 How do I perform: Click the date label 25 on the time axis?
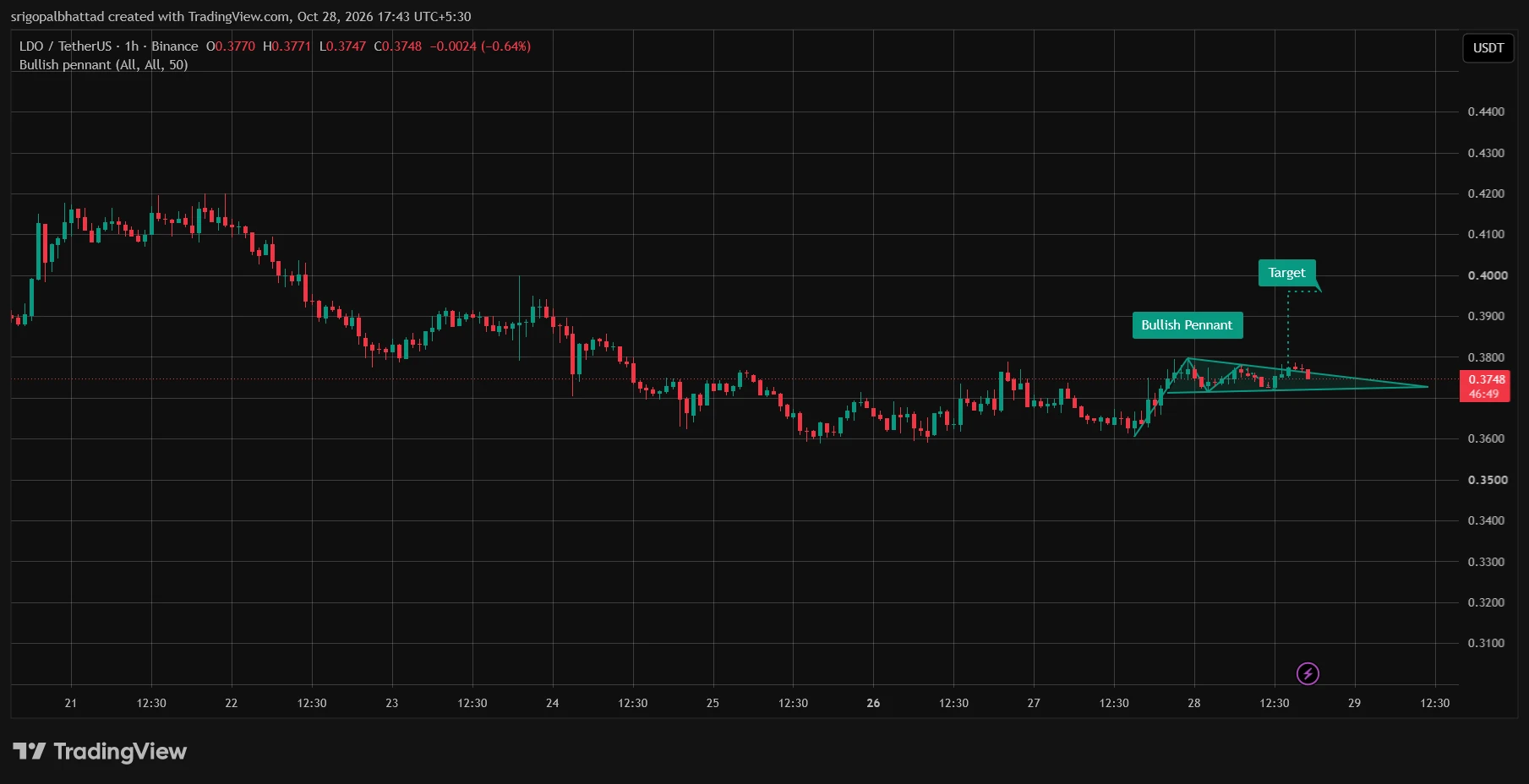tap(713, 703)
